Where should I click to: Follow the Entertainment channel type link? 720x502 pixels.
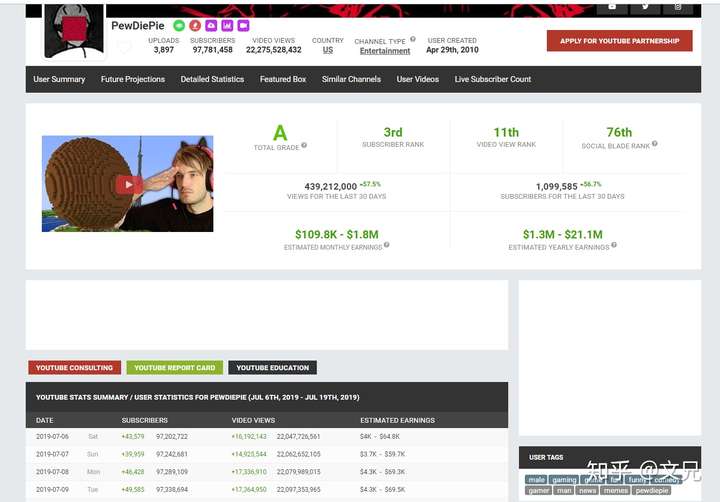pyautogui.click(x=385, y=51)
